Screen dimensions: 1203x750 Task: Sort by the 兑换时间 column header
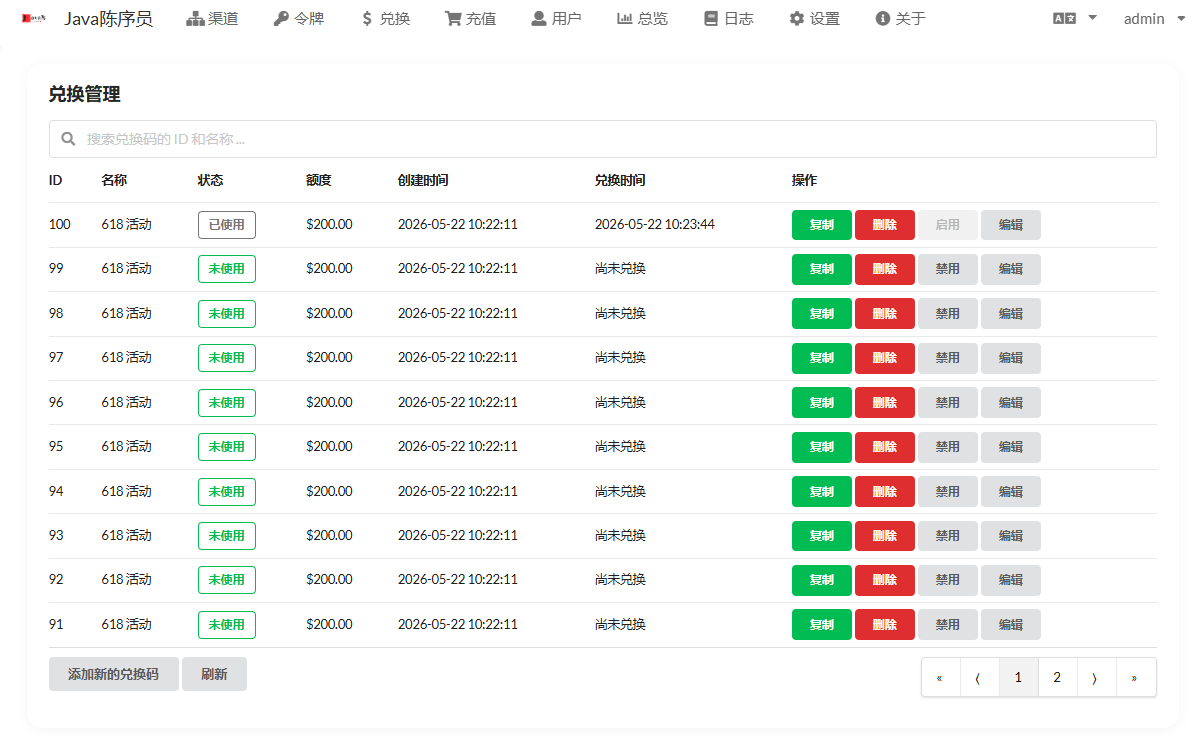click(x=620, y=180)
